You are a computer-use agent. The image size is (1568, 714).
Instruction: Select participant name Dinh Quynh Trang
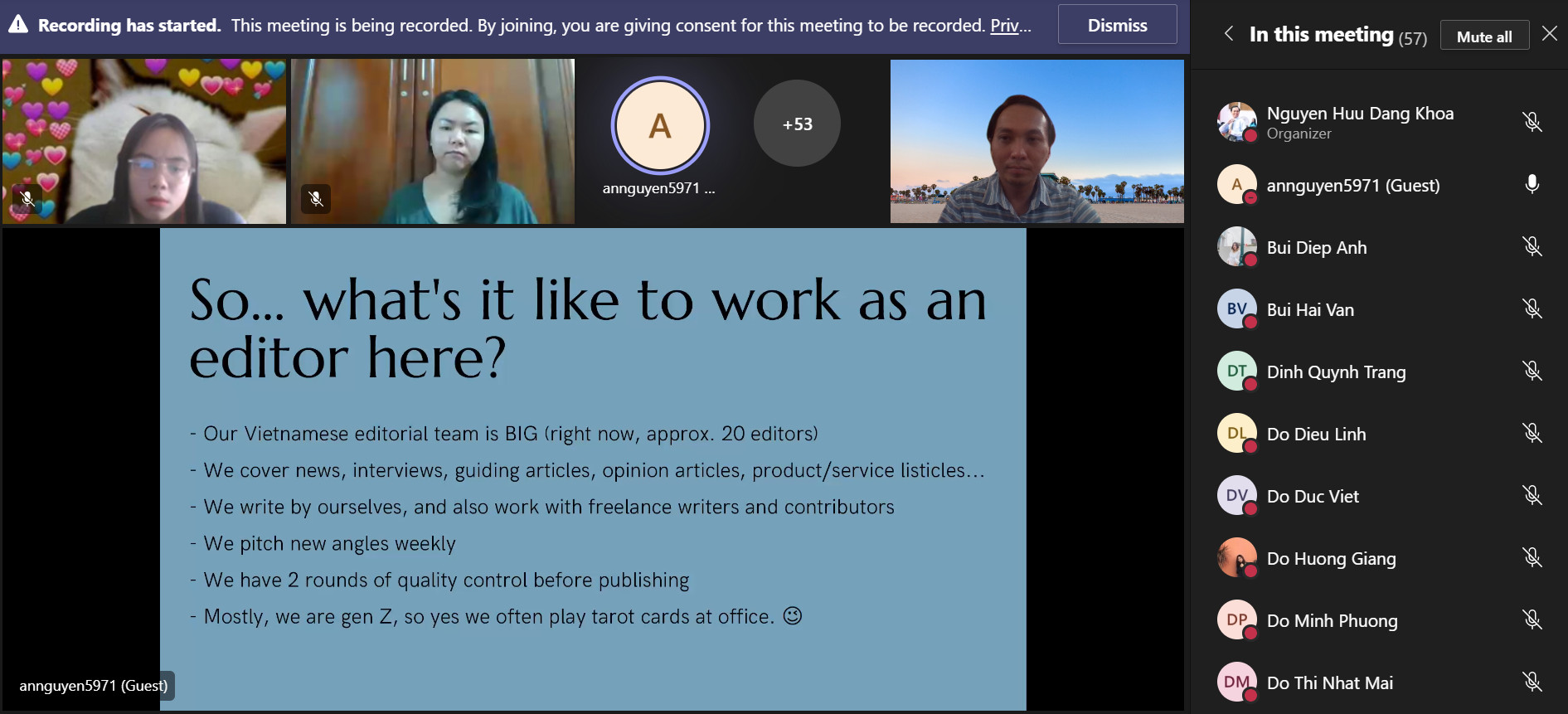click(x=1336, y=372)
